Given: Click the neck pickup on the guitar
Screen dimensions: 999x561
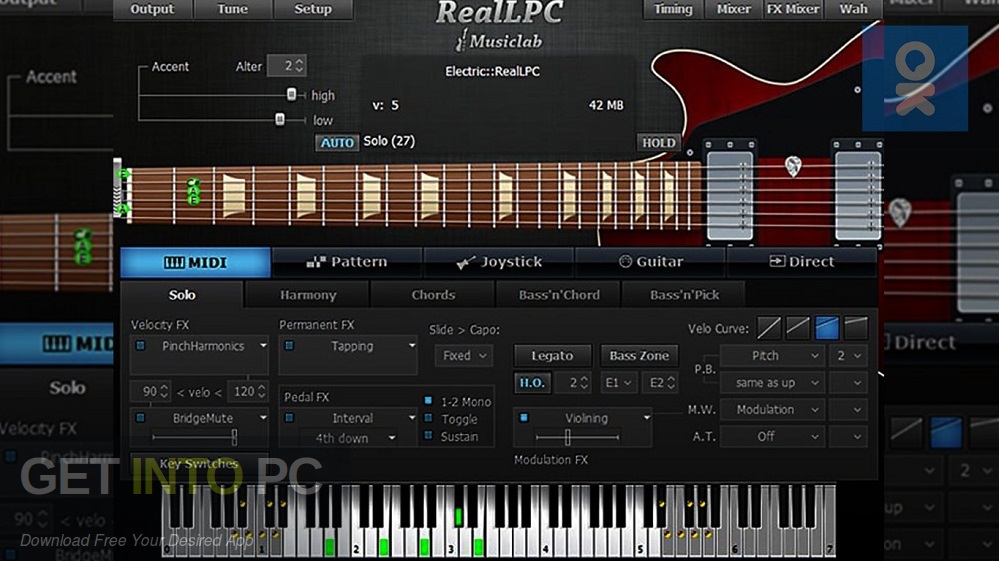Looking at the screenshot, I should 730,194.
